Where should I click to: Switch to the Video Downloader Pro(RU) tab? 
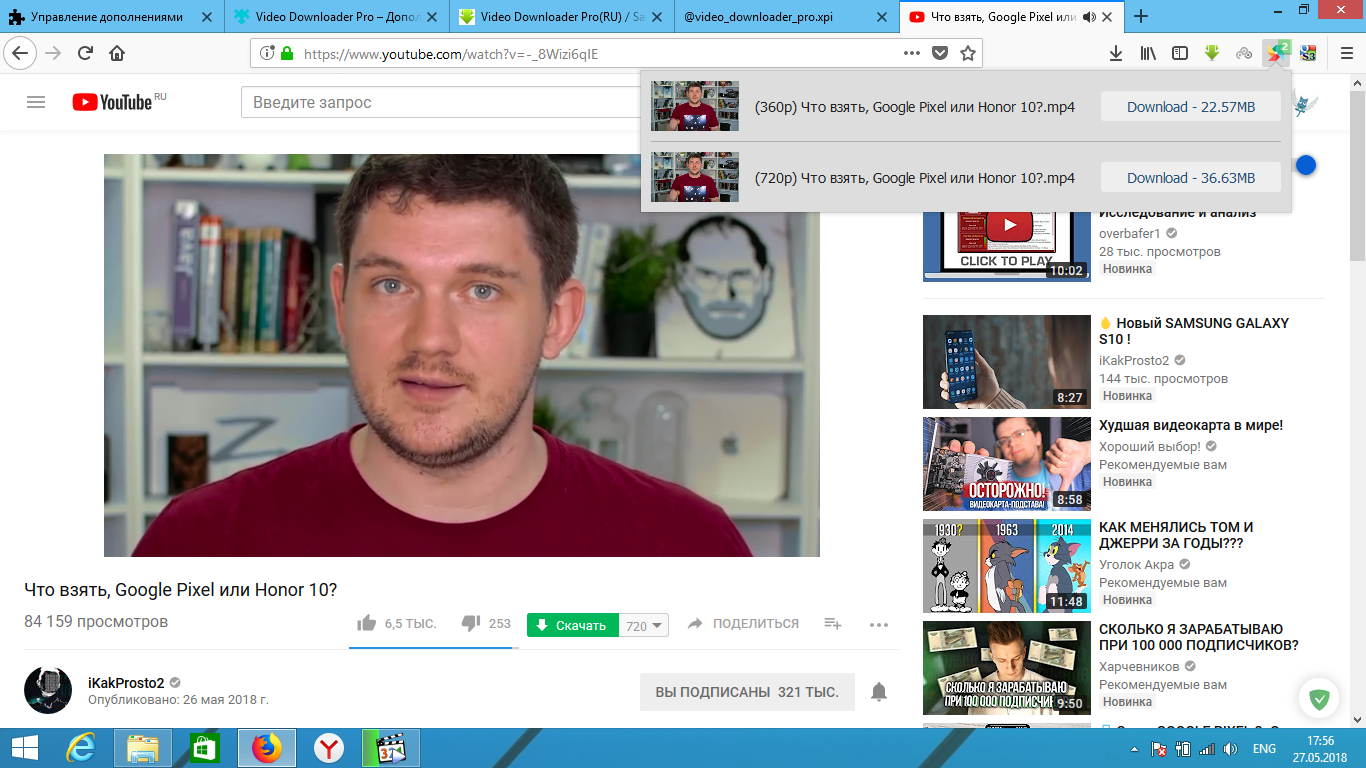(561, 17)
